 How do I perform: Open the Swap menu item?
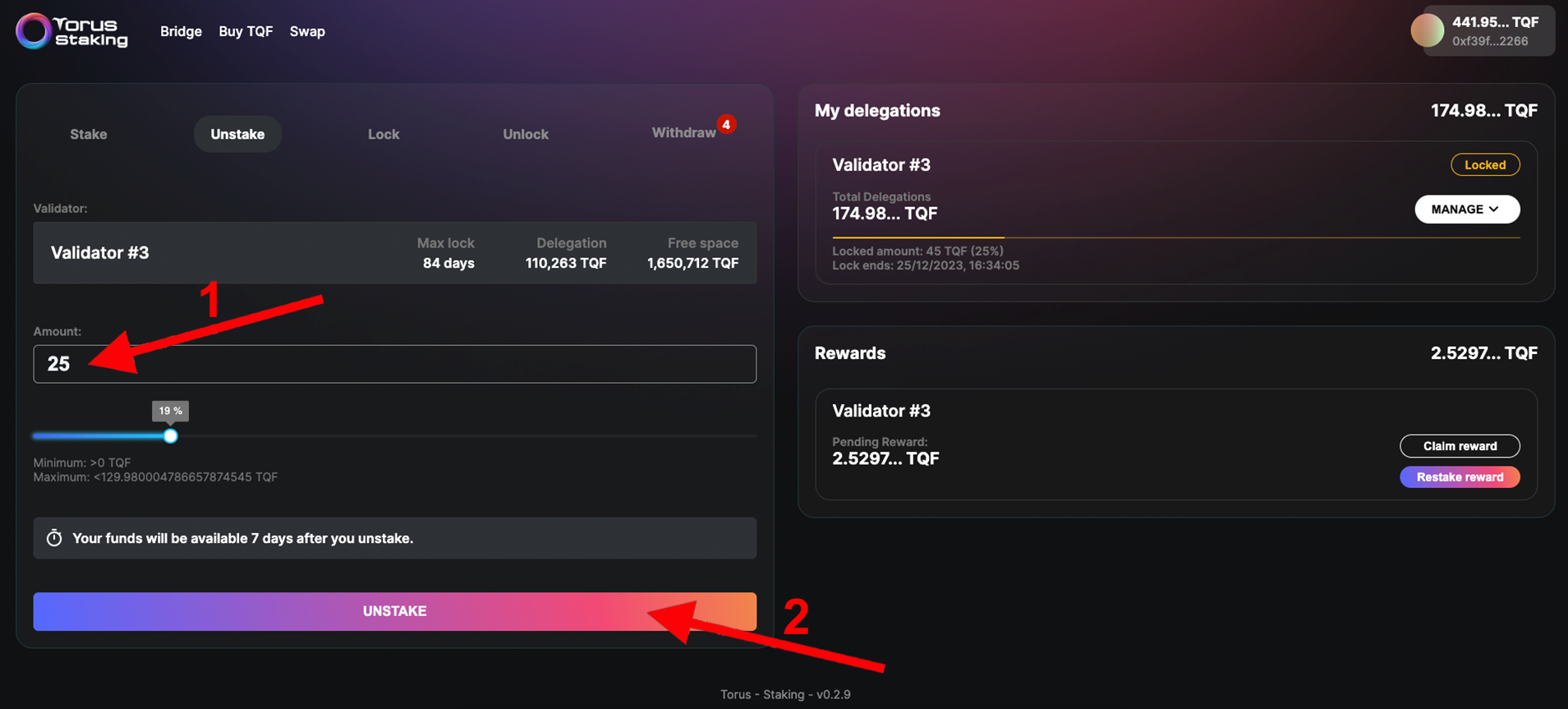[307, 31]
